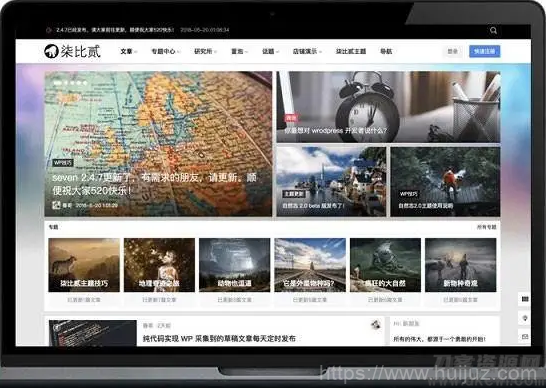Open the 动物也温暖 topic thumbnail

tap(234, 265)
